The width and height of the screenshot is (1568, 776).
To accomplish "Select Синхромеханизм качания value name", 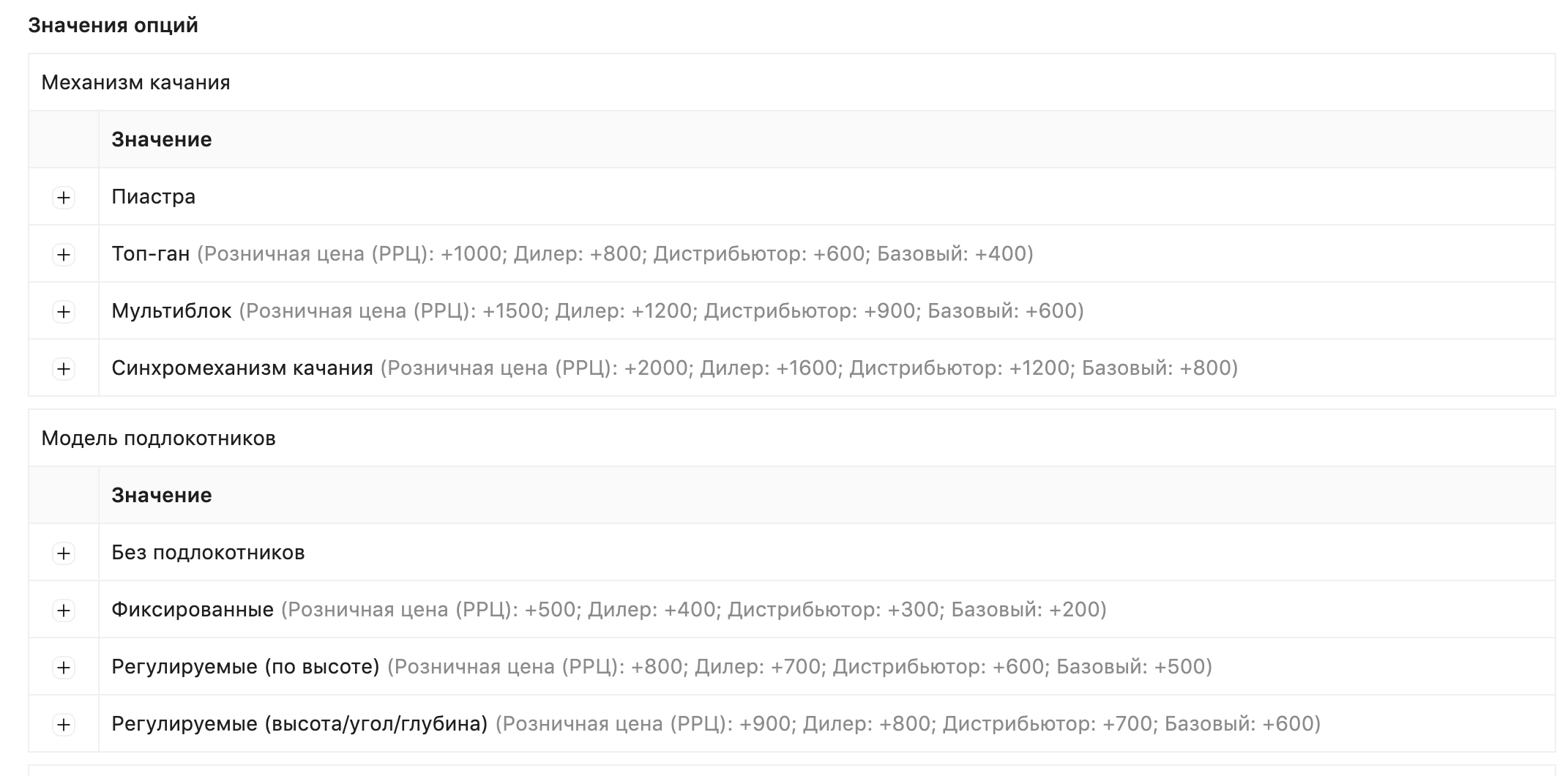I will click(x=242, y=368).
